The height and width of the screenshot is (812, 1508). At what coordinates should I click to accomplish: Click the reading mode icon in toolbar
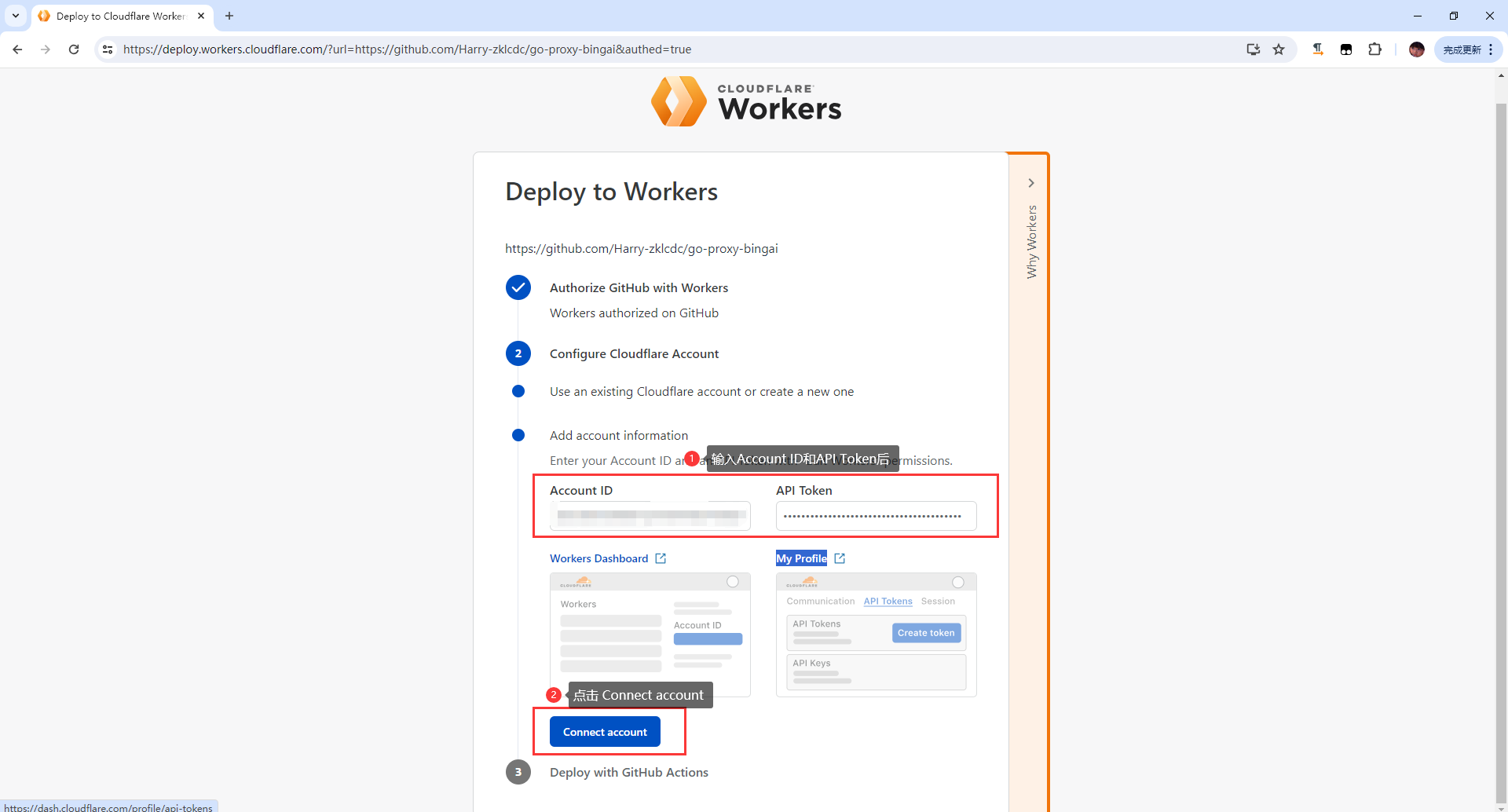1318,49
